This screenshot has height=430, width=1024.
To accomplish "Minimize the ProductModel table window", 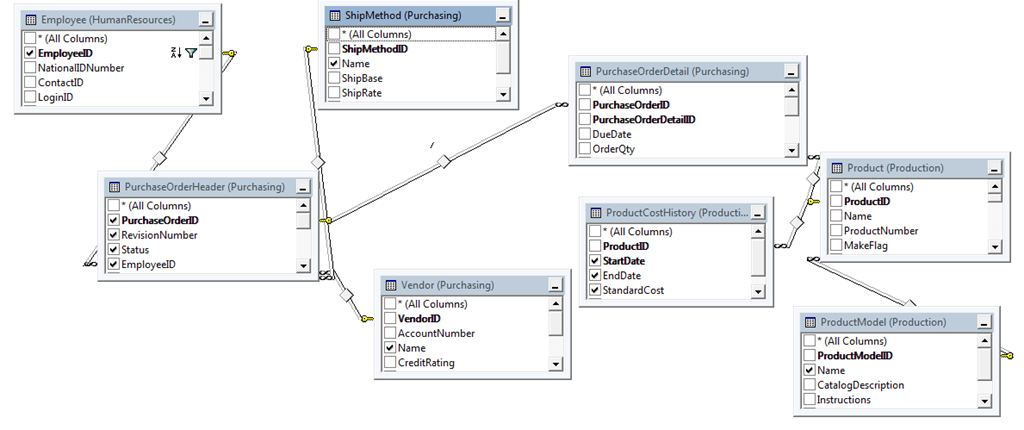I will 984,322.
